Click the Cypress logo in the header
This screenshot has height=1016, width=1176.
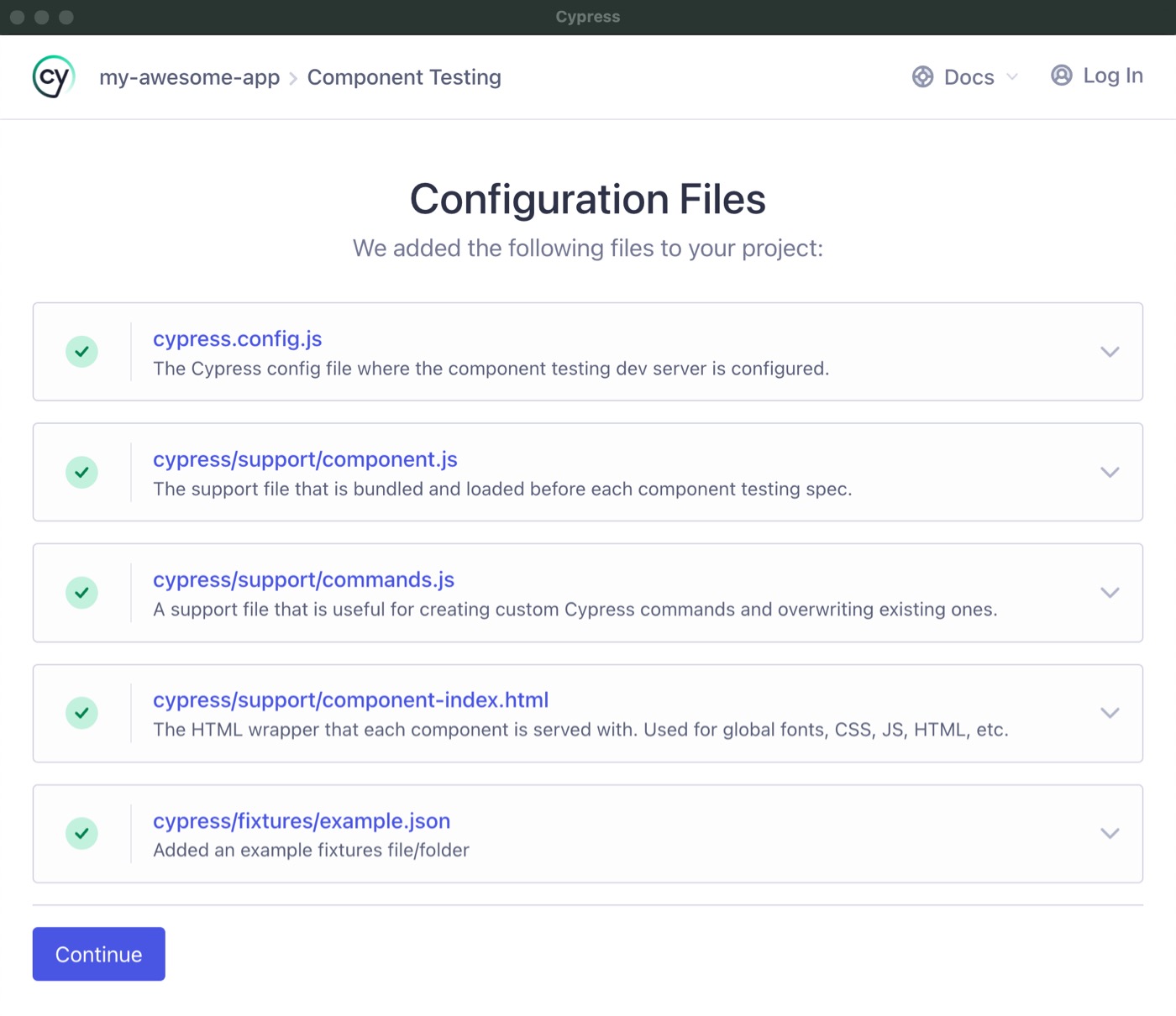point(52,76)
